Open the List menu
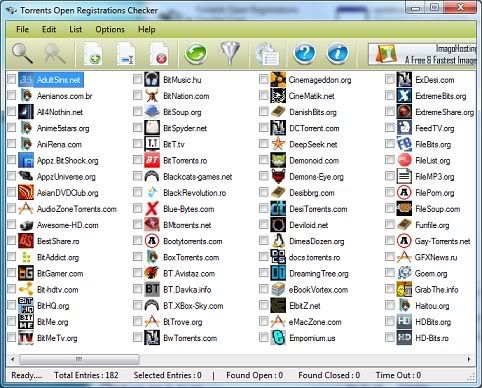482x388 pixels. (x=76, y=29)
